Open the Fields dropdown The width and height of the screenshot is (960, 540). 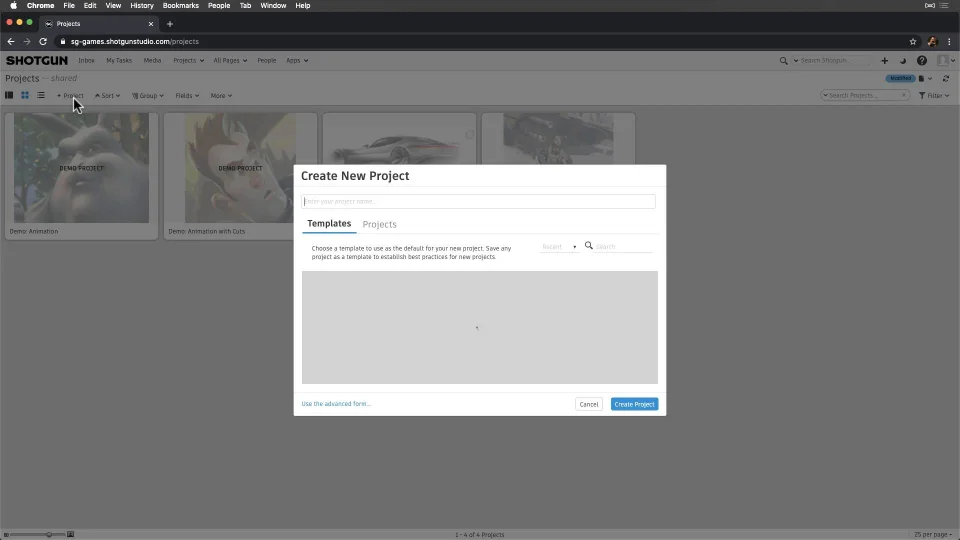click(187, 96)
